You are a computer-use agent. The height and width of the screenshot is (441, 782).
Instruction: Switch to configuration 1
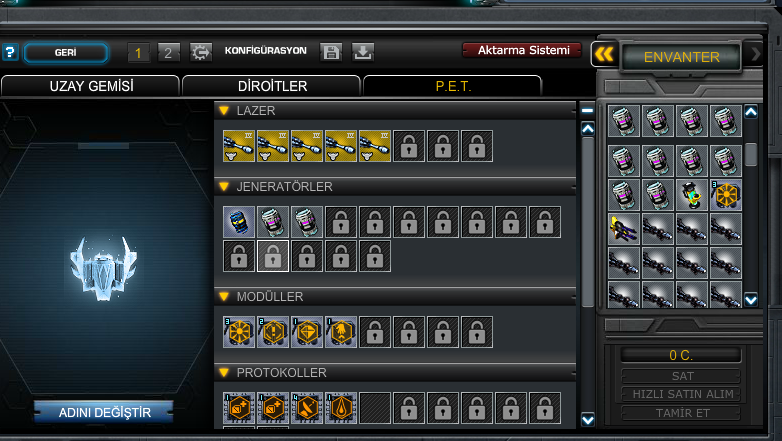pos(138,52)
